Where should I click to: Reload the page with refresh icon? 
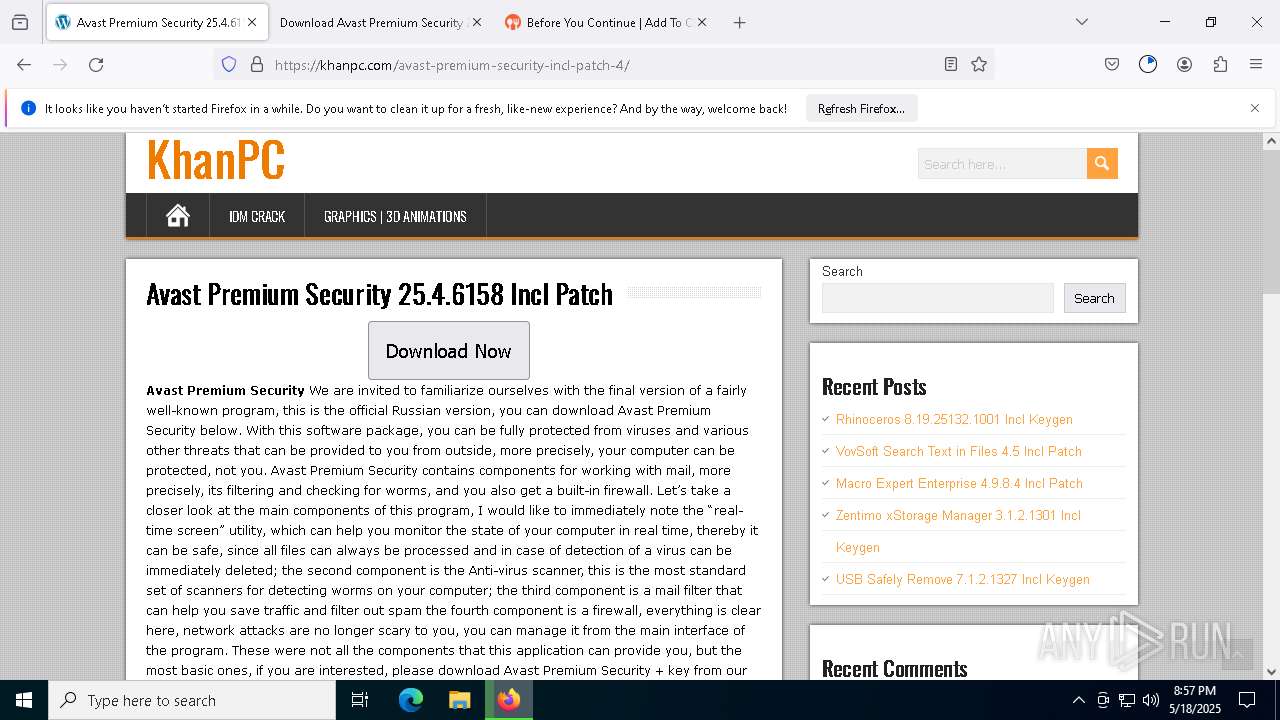tap(96, 64)
